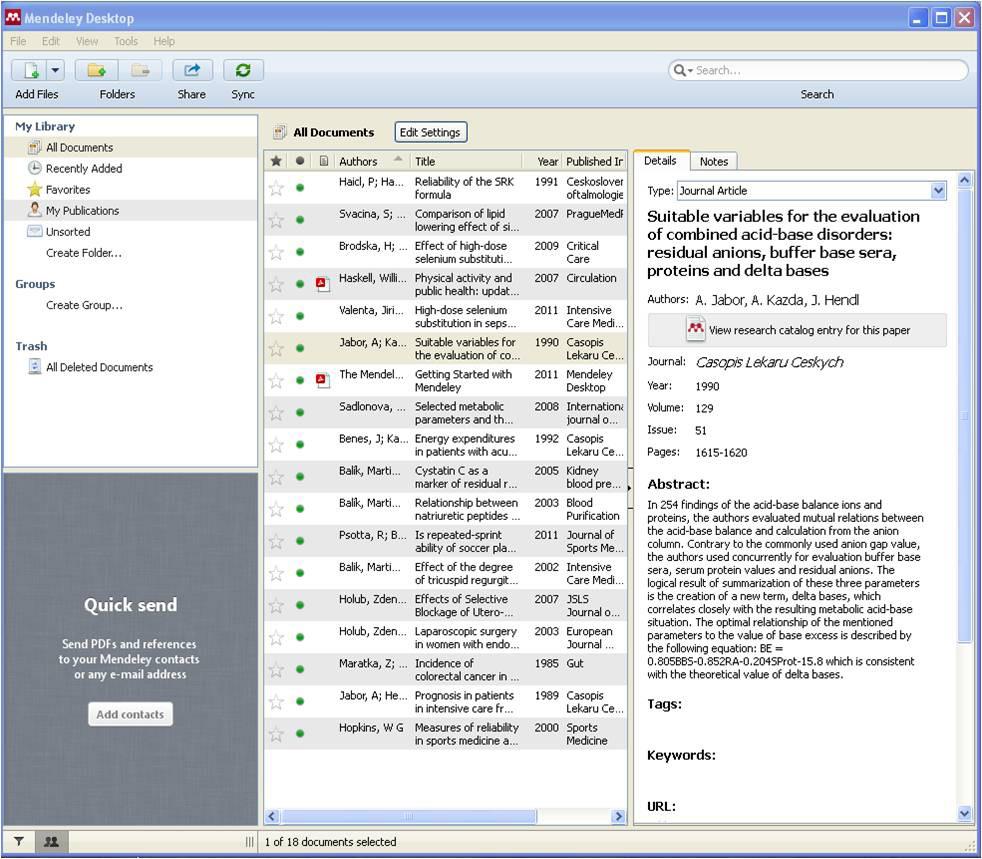Open the search options magnifier dropdown
This screenshot has width=982, height=859.
(x=683, y=70)
